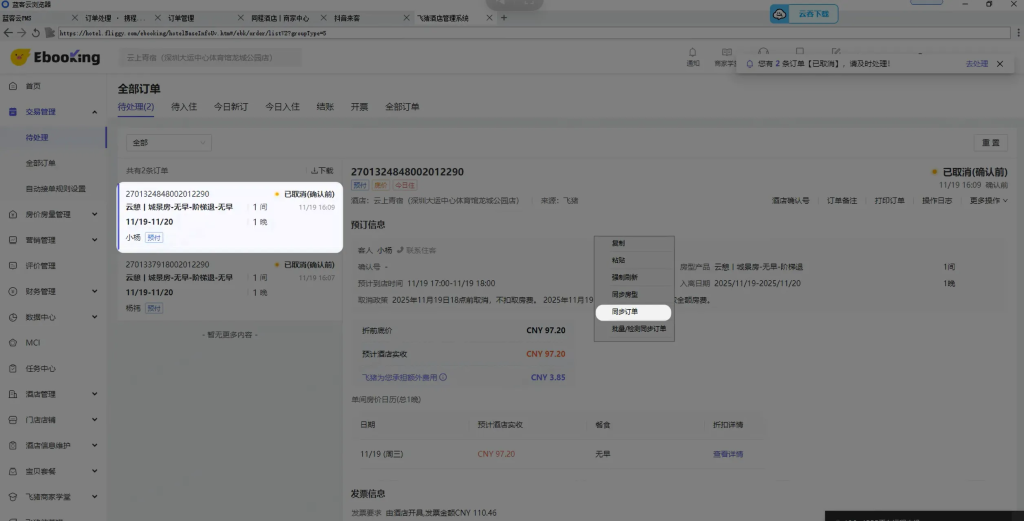Click the 首页 home icon in sidebar
This screenshot has height=521, width=1024.
pyautogui.click(x=14, y=86)
